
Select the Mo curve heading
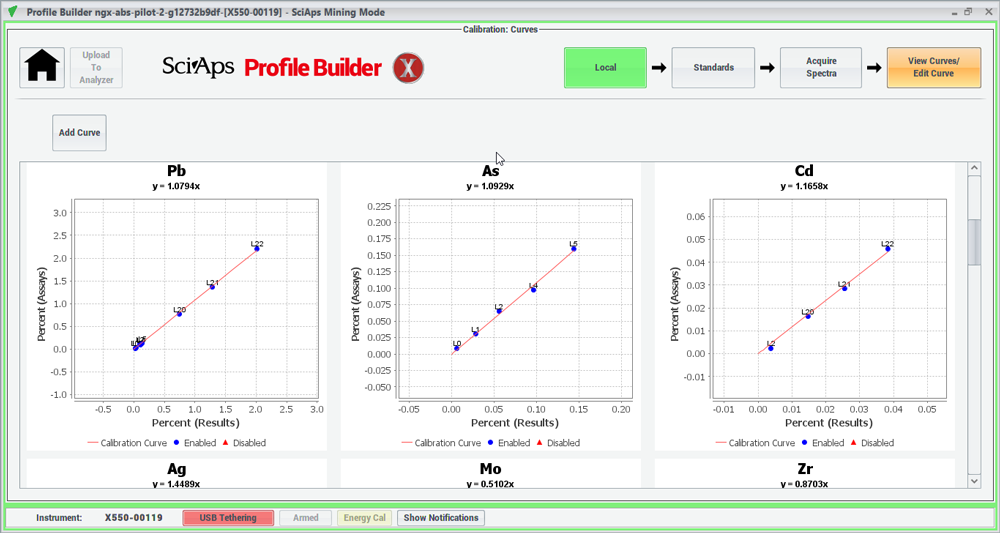pos(490,470)
